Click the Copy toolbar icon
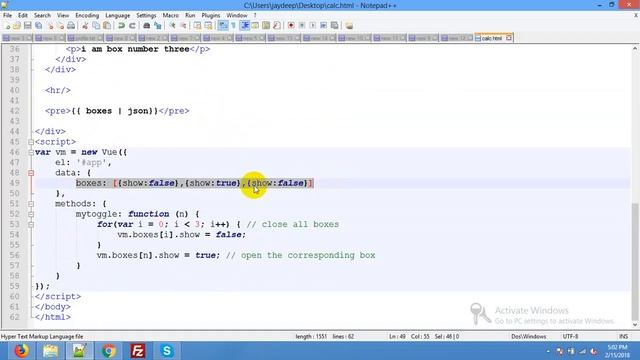The image size is (640, 360). coord(96,26)
